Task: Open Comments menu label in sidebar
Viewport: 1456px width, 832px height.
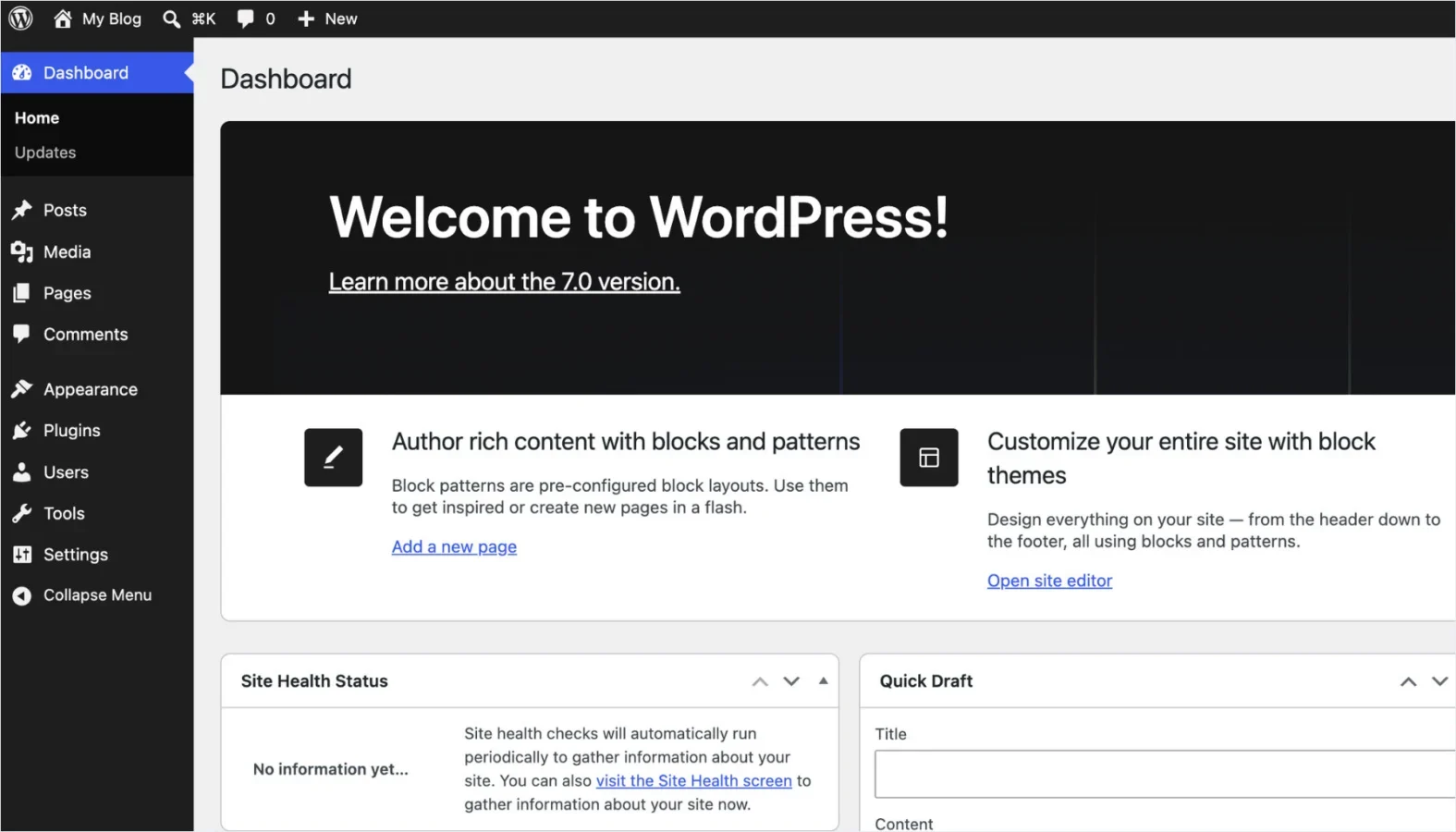Action: point(86,335)
